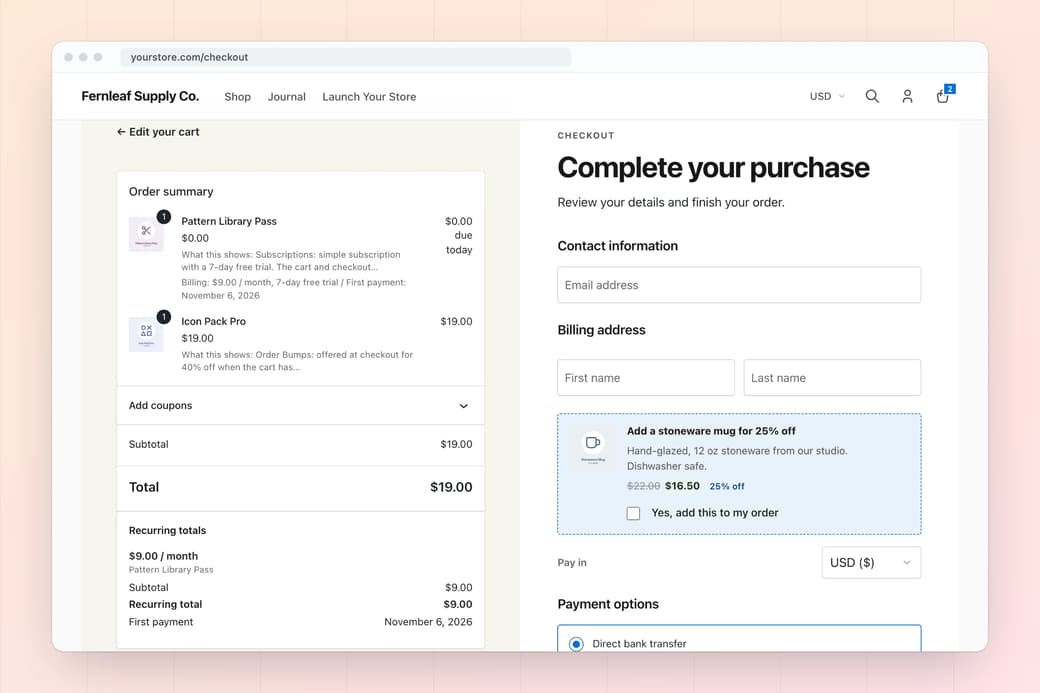Click the '25% off' badge
The height and width of the screenshot is (693, 1040).
(x=727, y=486)
